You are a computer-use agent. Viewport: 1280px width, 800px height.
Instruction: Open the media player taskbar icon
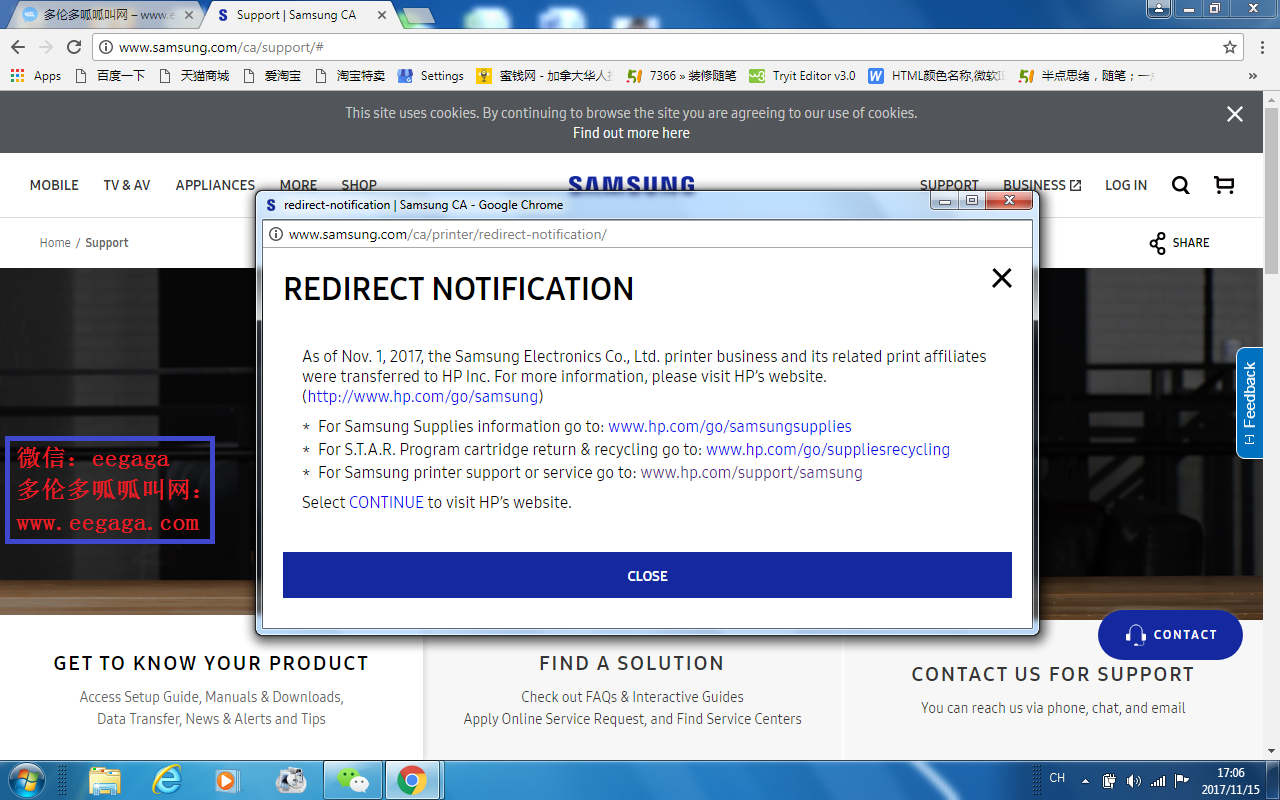(x=228, y=780)
